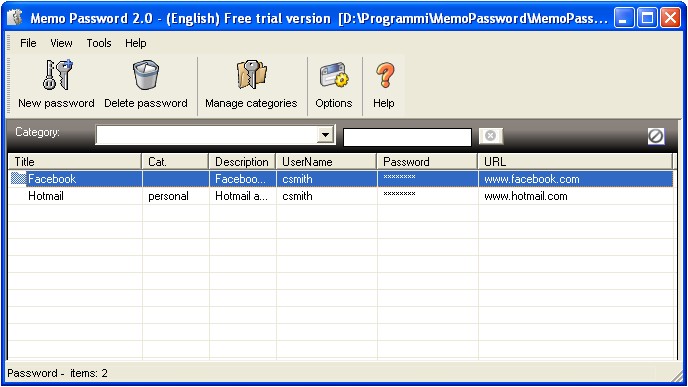Click csmith in the Hotmail row
This screenshot has height=387, width=688.
pos(297,196)
